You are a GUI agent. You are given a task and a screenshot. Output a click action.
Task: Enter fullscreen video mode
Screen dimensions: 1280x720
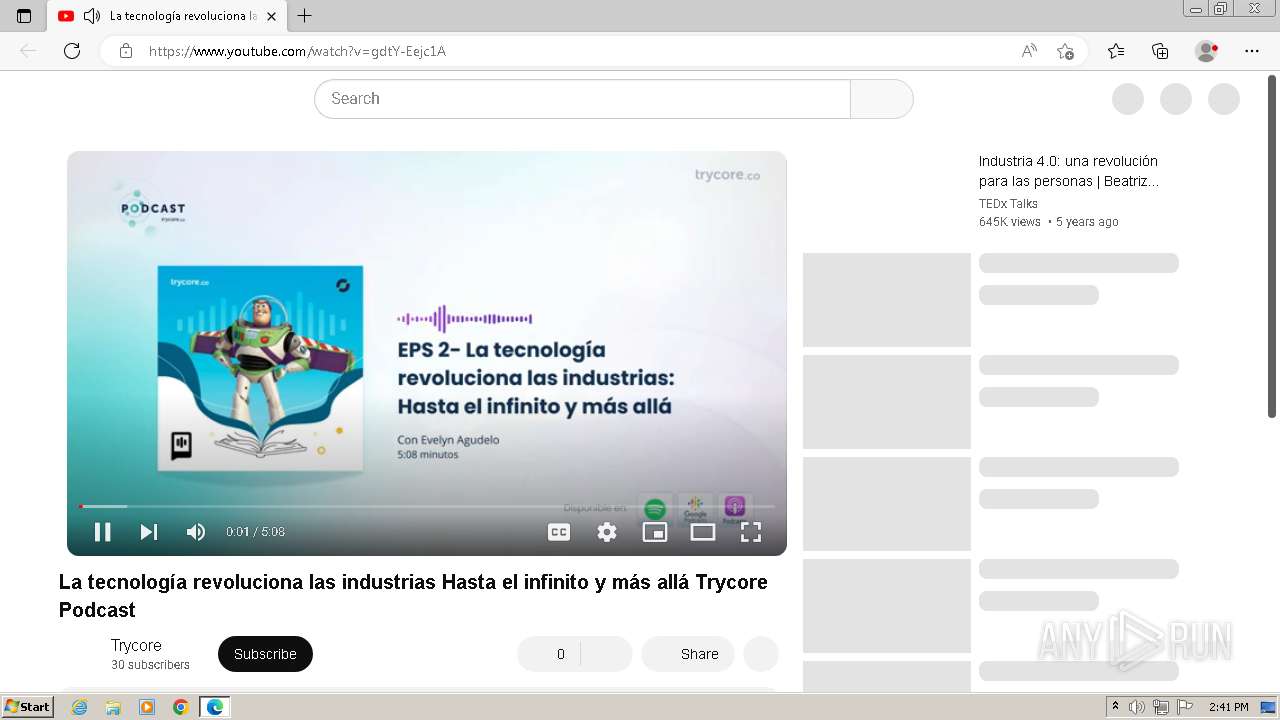click(751, 532)
